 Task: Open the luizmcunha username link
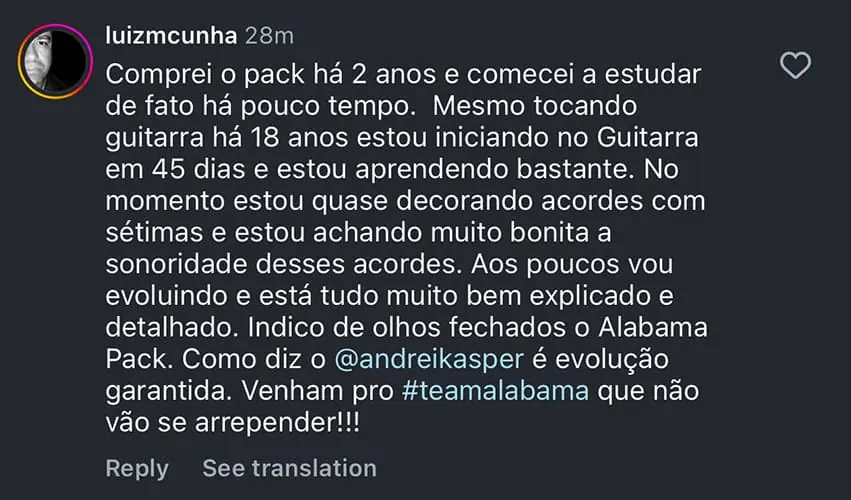pos(172,36)
